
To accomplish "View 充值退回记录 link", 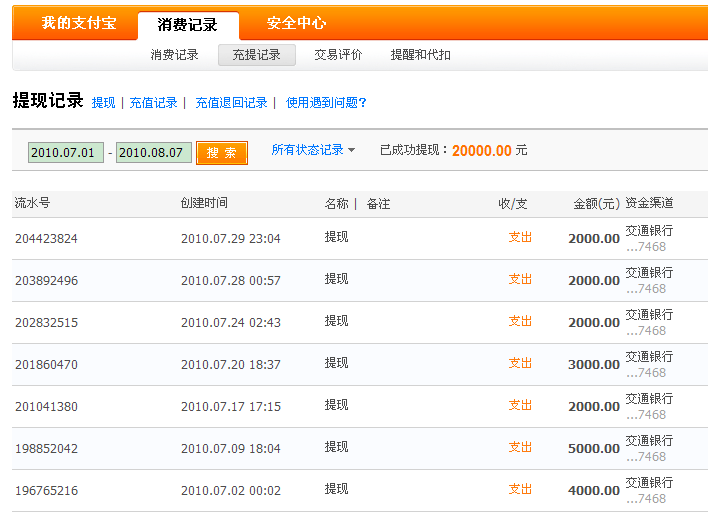I will pos(231,102).
